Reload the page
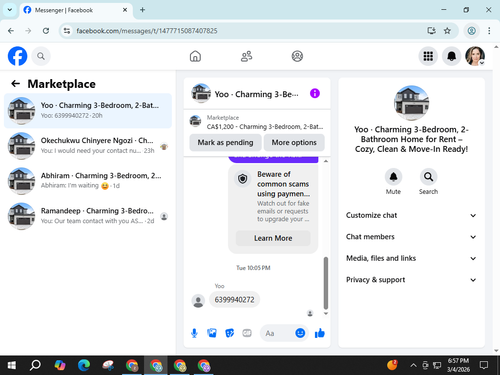Image resolution: width=500 pixels, height=375 pixels. coord(46,31)
